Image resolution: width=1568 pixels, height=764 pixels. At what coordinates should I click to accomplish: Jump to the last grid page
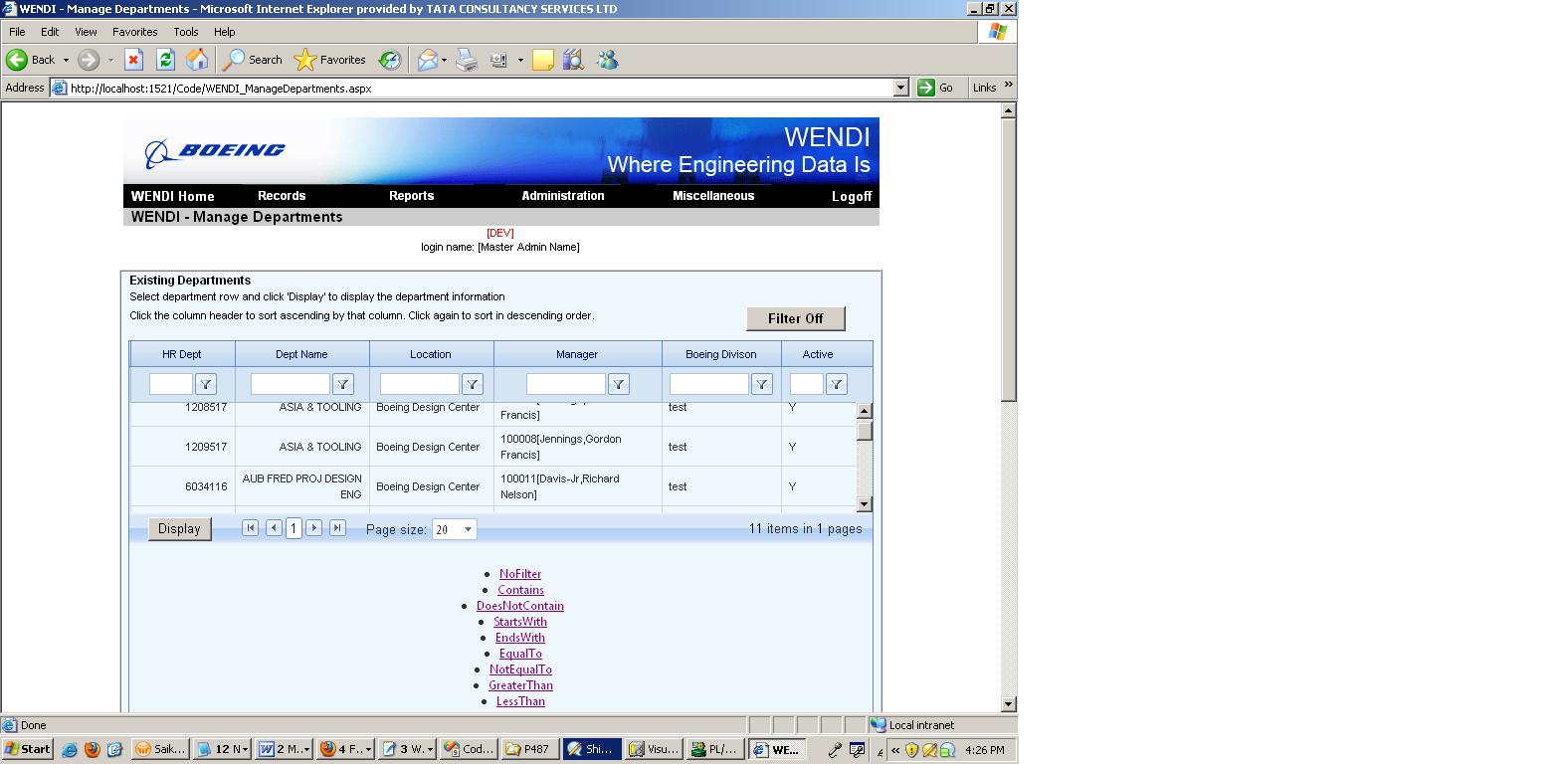(x=337, y=528)
